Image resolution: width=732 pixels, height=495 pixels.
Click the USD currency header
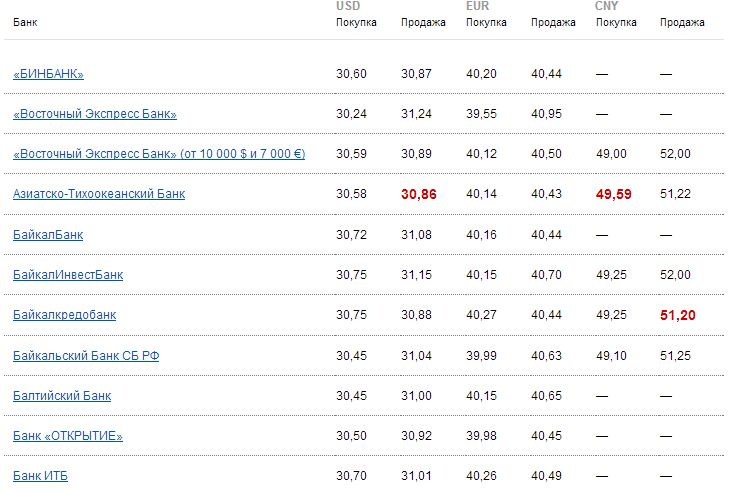click(348, 6)
